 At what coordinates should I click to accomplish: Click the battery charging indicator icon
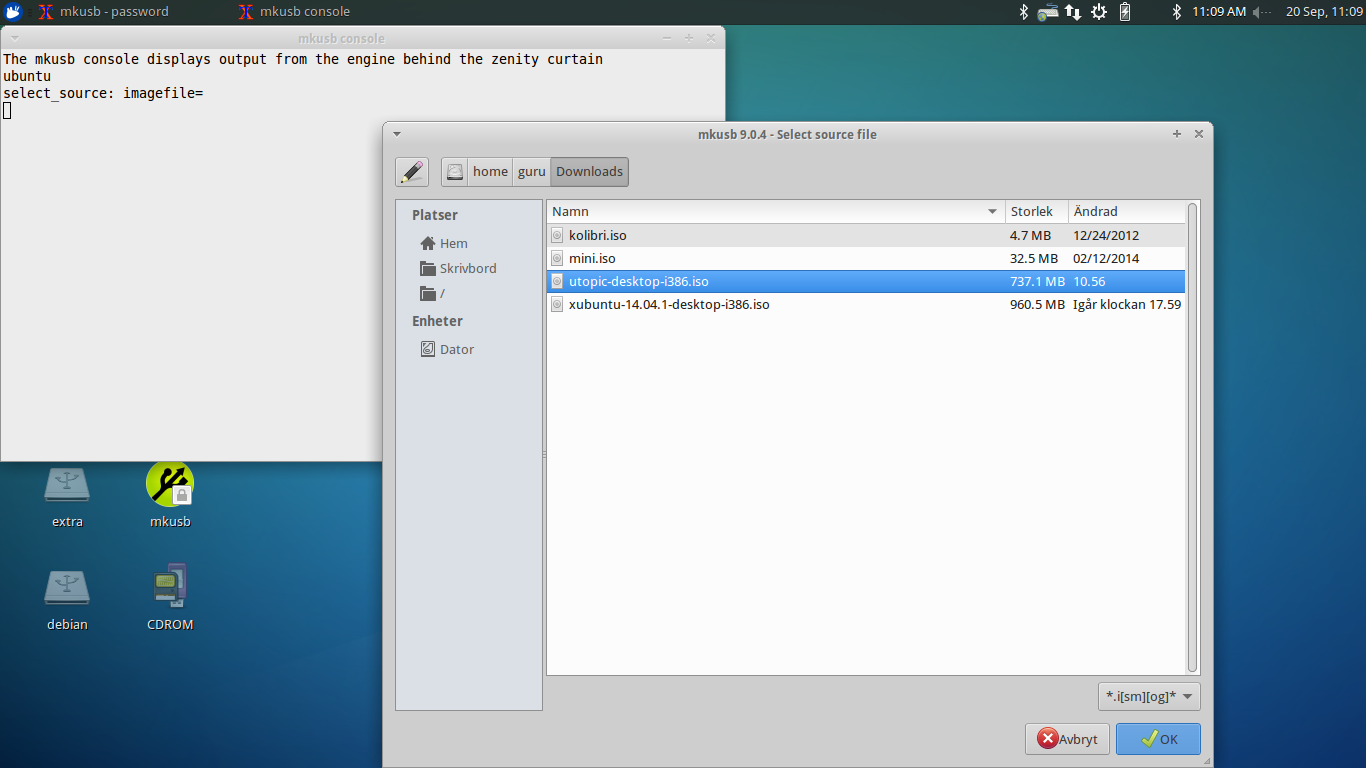pos(1125,12)
